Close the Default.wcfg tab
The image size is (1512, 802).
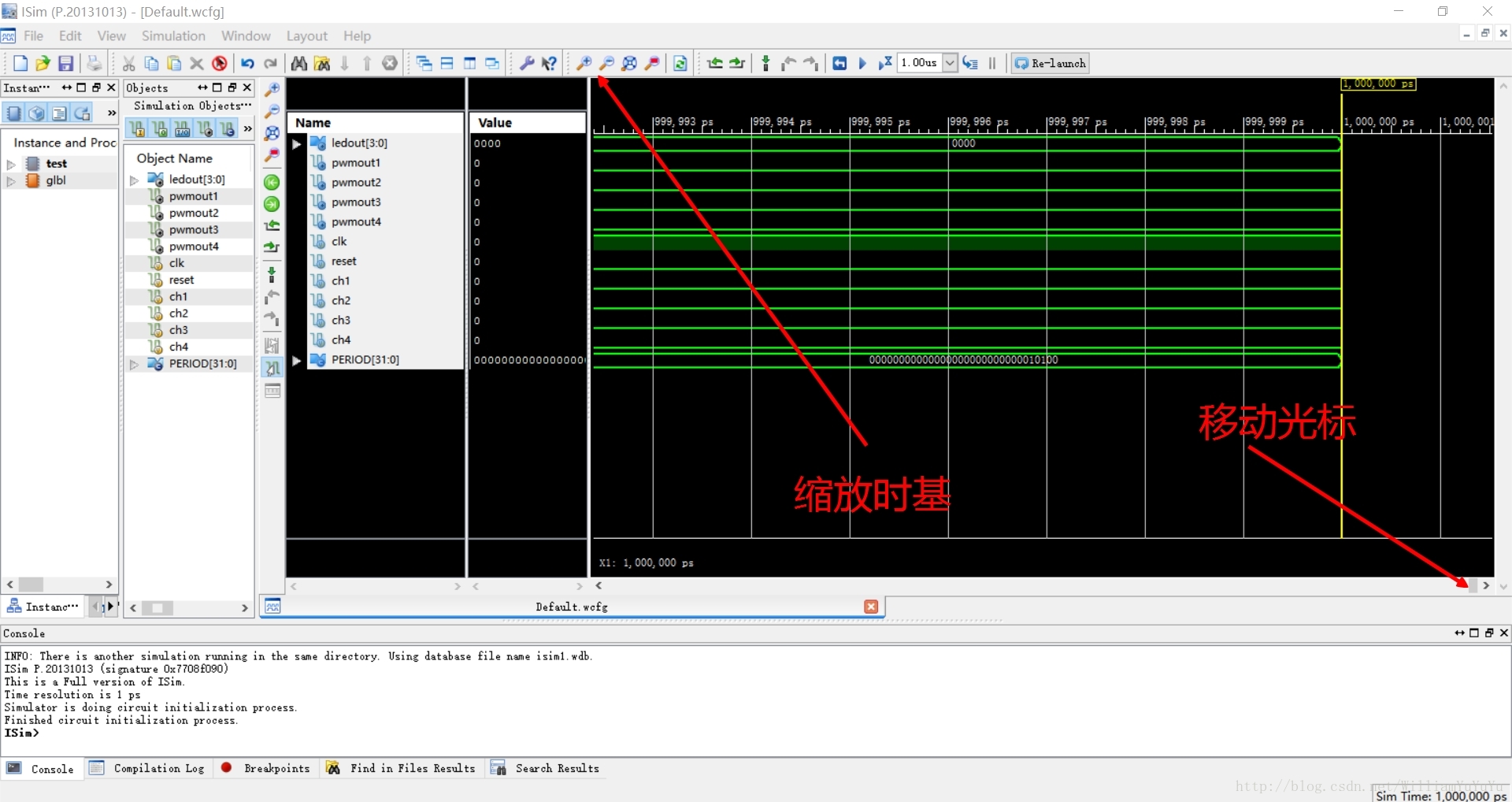coord(871,607)
